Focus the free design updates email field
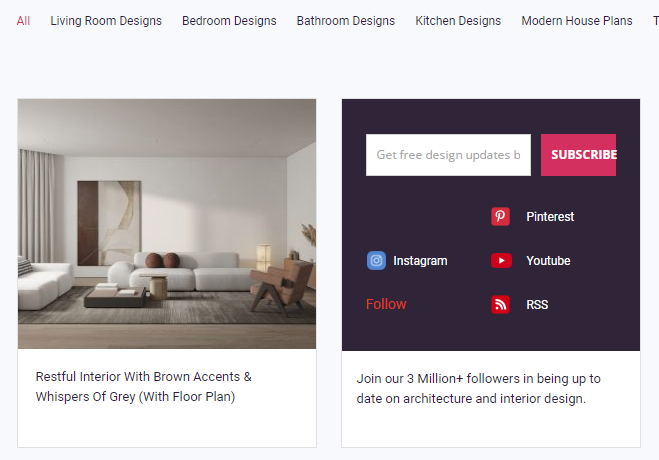Viewport: 659px width, 460px height. tap(448, 155)
